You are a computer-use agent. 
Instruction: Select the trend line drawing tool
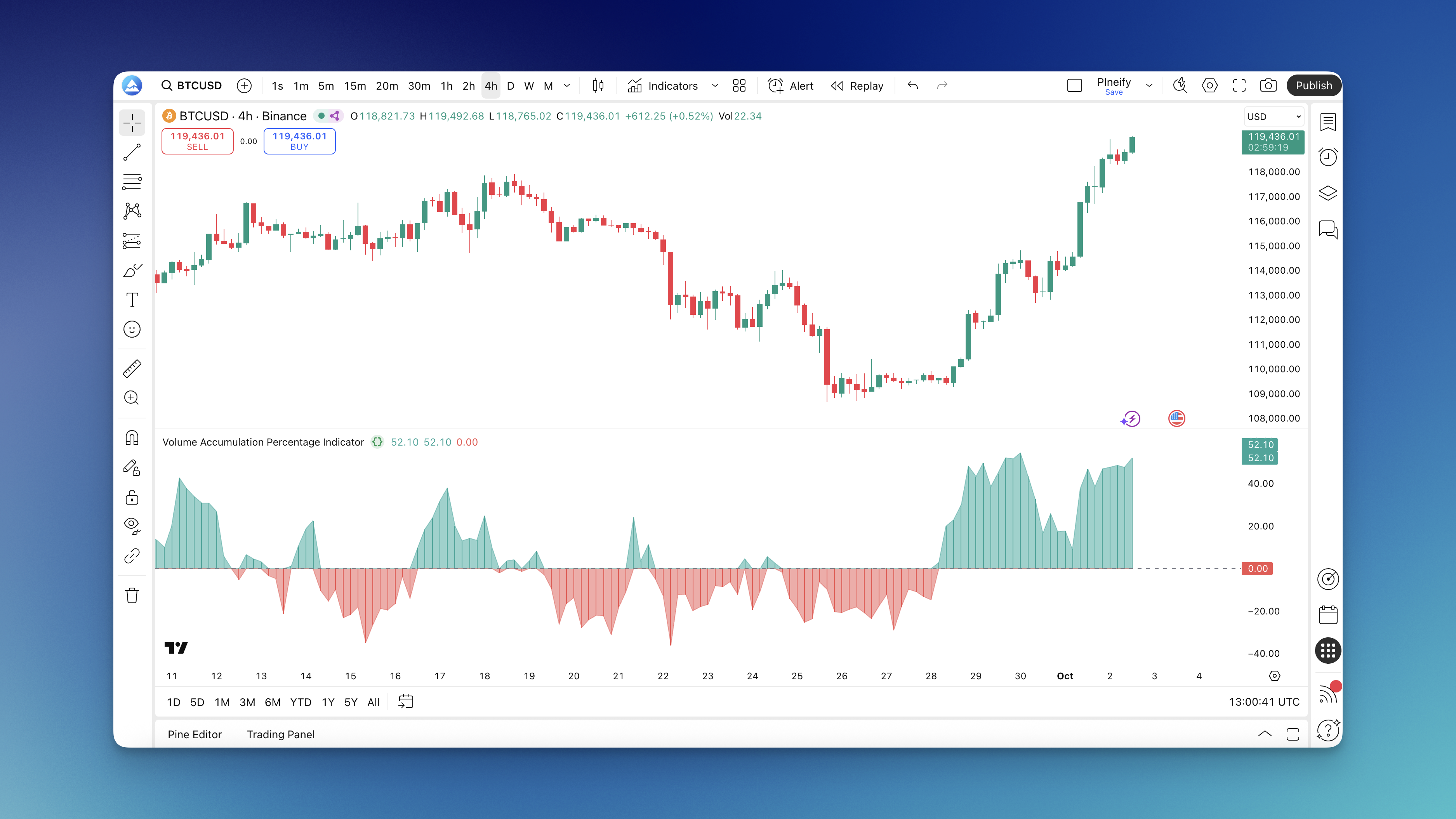[132, 152]
